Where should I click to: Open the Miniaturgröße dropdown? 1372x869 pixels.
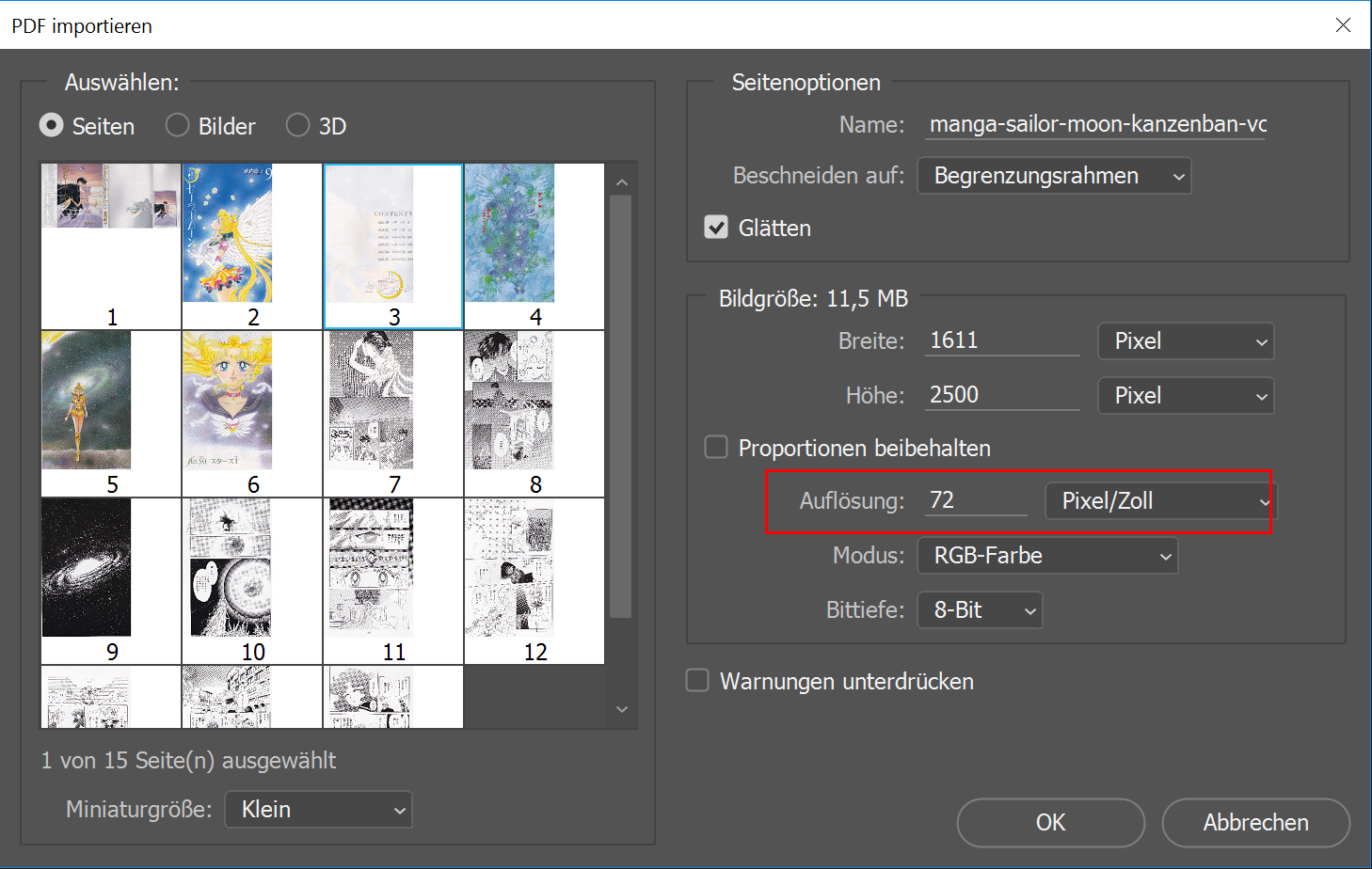(318, 810)
